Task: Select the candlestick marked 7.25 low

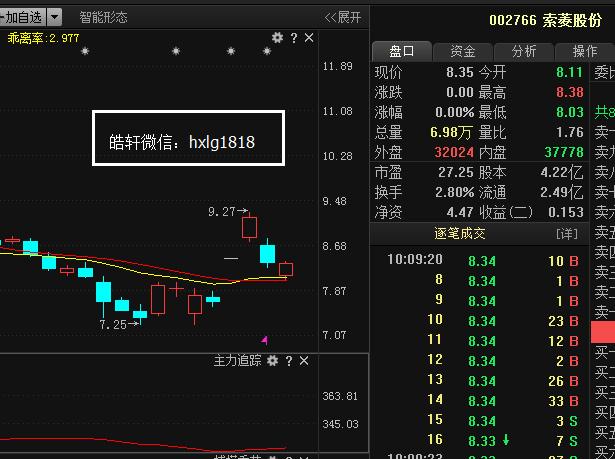Action: click(140, 314)
